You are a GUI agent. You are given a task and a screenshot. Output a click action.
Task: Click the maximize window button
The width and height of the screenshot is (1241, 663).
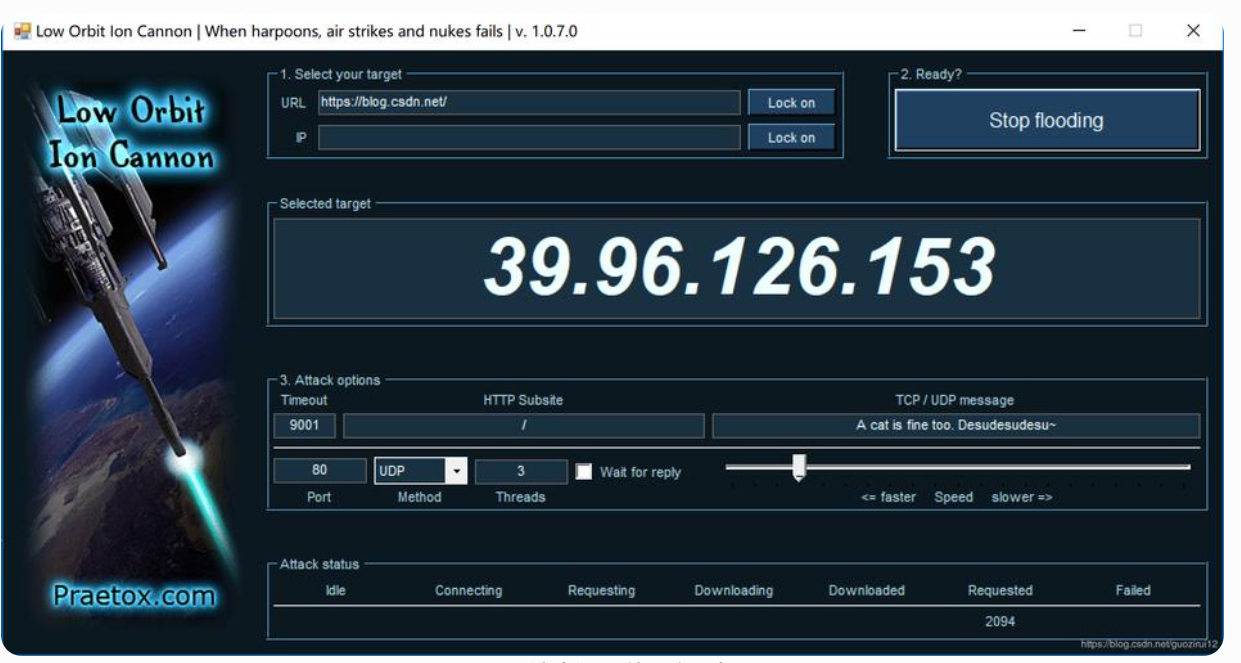pyautogui.click(x=1136, y=31)
